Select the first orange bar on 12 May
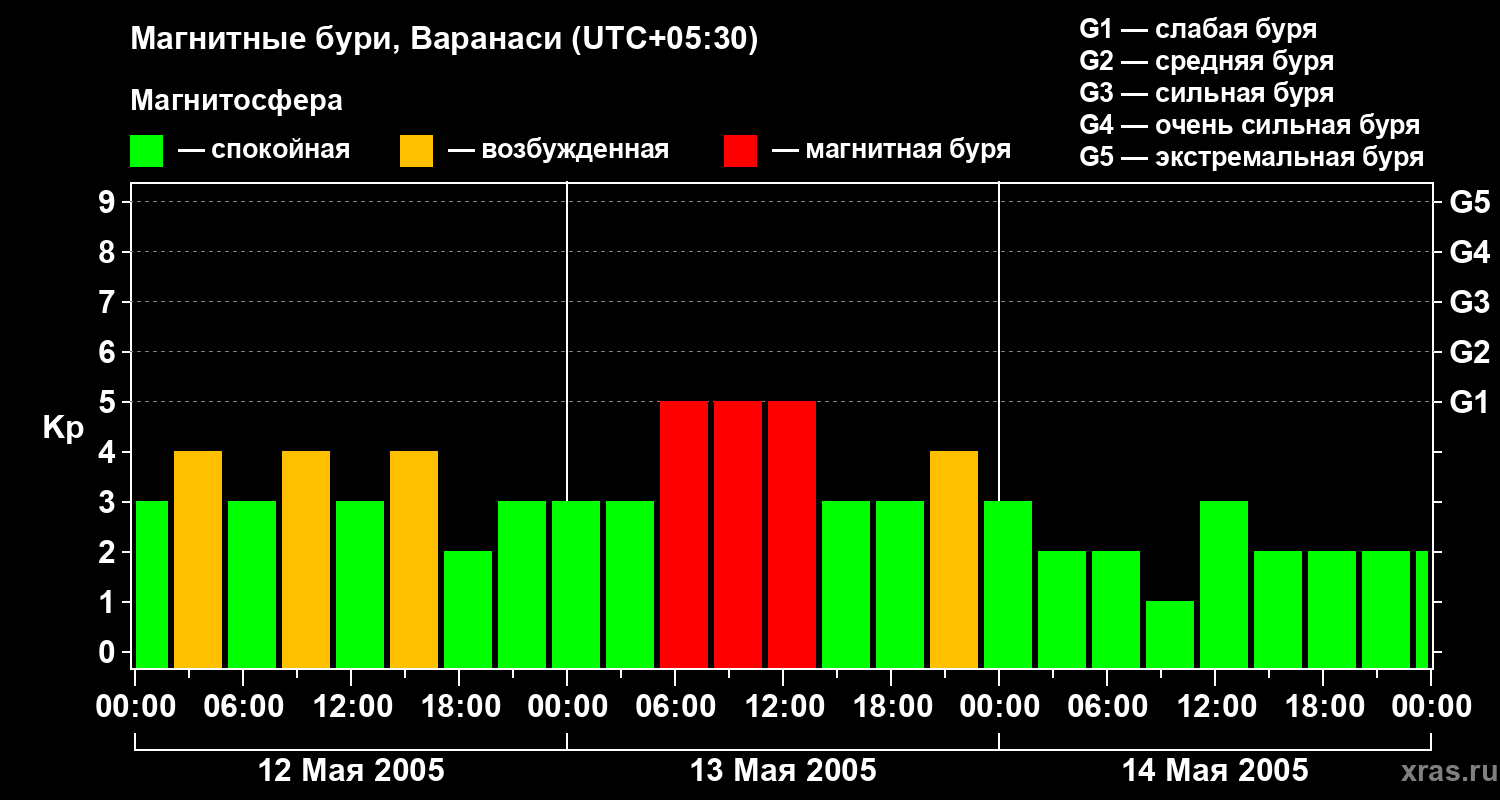Viewport: 1500px width, 800px height. [x=198, y=559]
